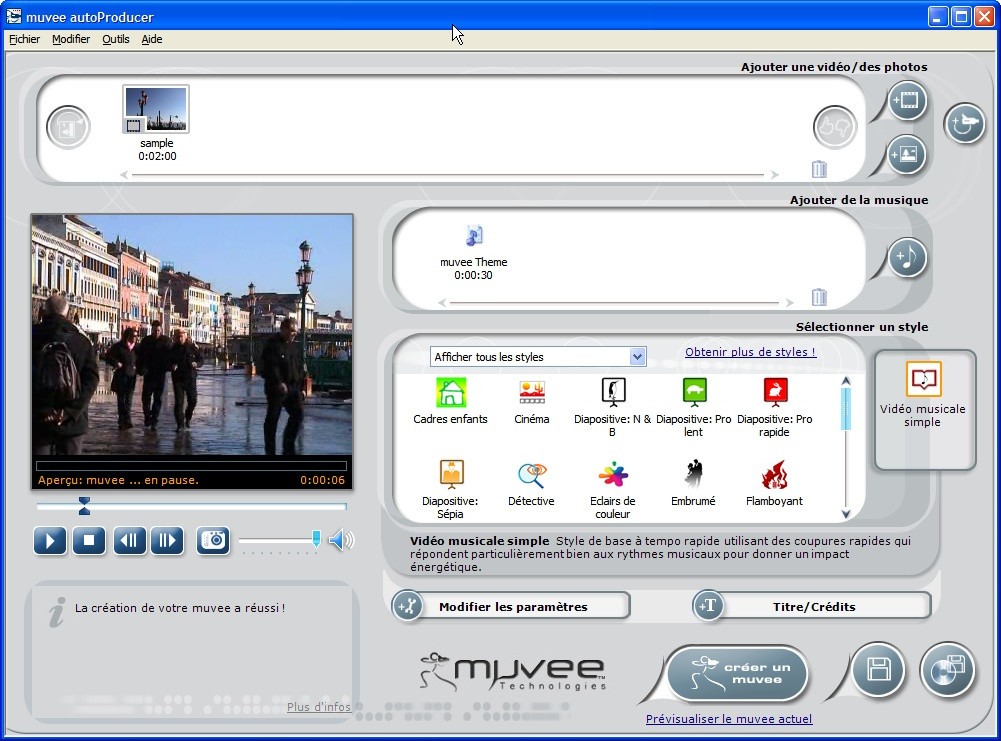
Task: Follow the Prévisualiser le muvee actuel link
Action: [728, 719]
